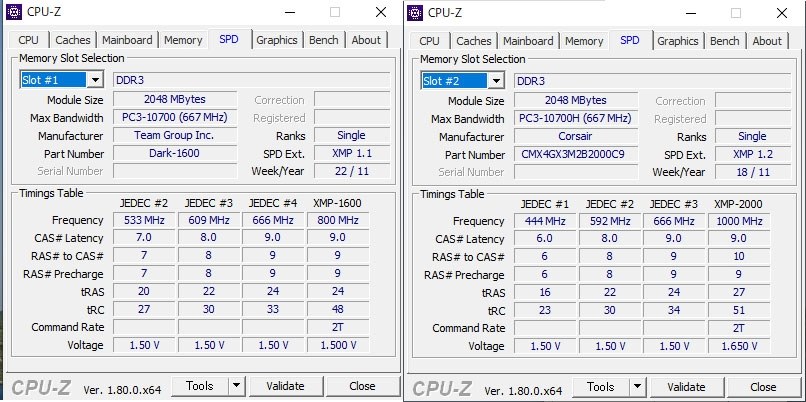
Task: Expand the Slot #2 dropdown arrow
Action: point(496,81)
